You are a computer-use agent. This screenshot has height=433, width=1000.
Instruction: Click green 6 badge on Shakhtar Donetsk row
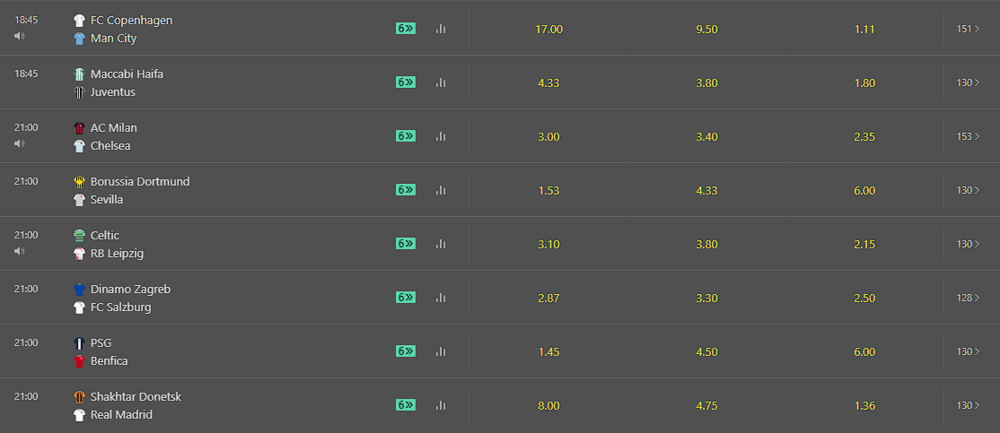click(406, 405)
